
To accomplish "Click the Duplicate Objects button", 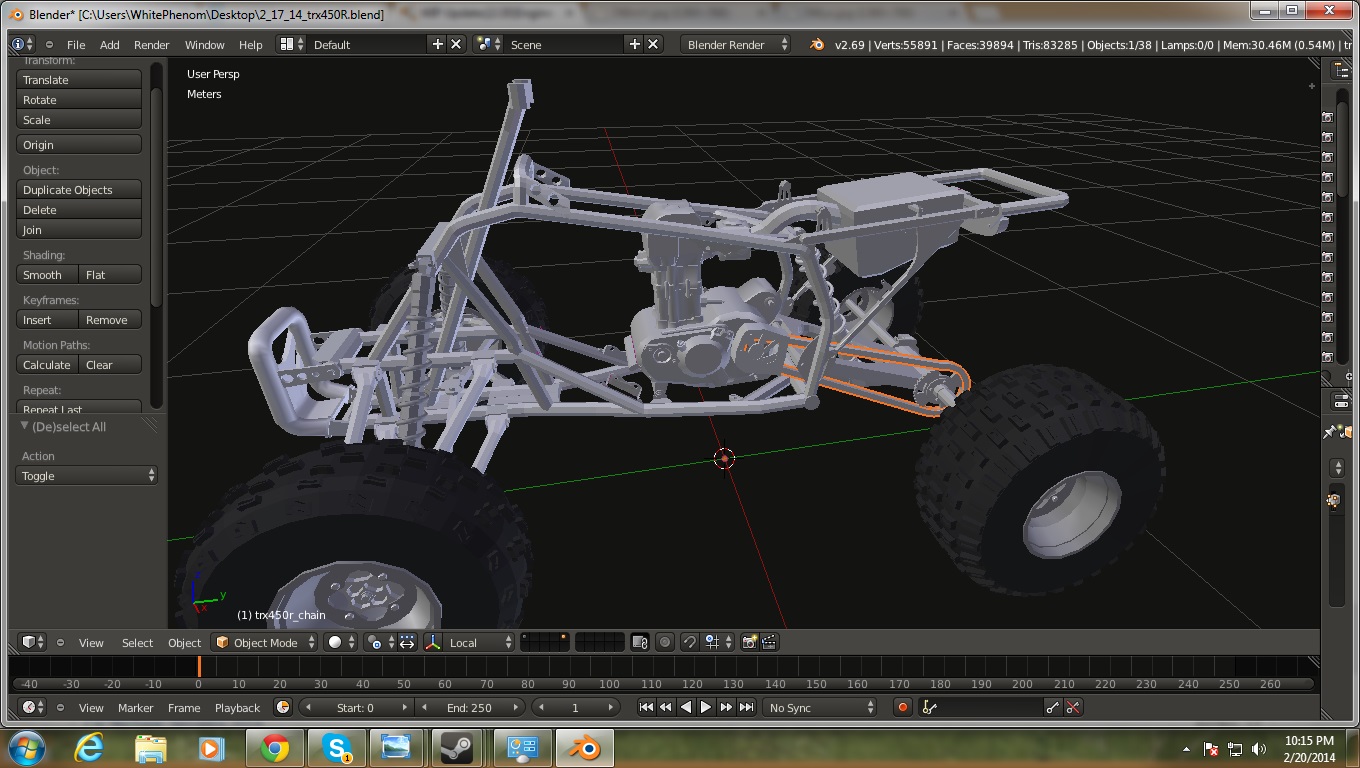I will point(79,189).
